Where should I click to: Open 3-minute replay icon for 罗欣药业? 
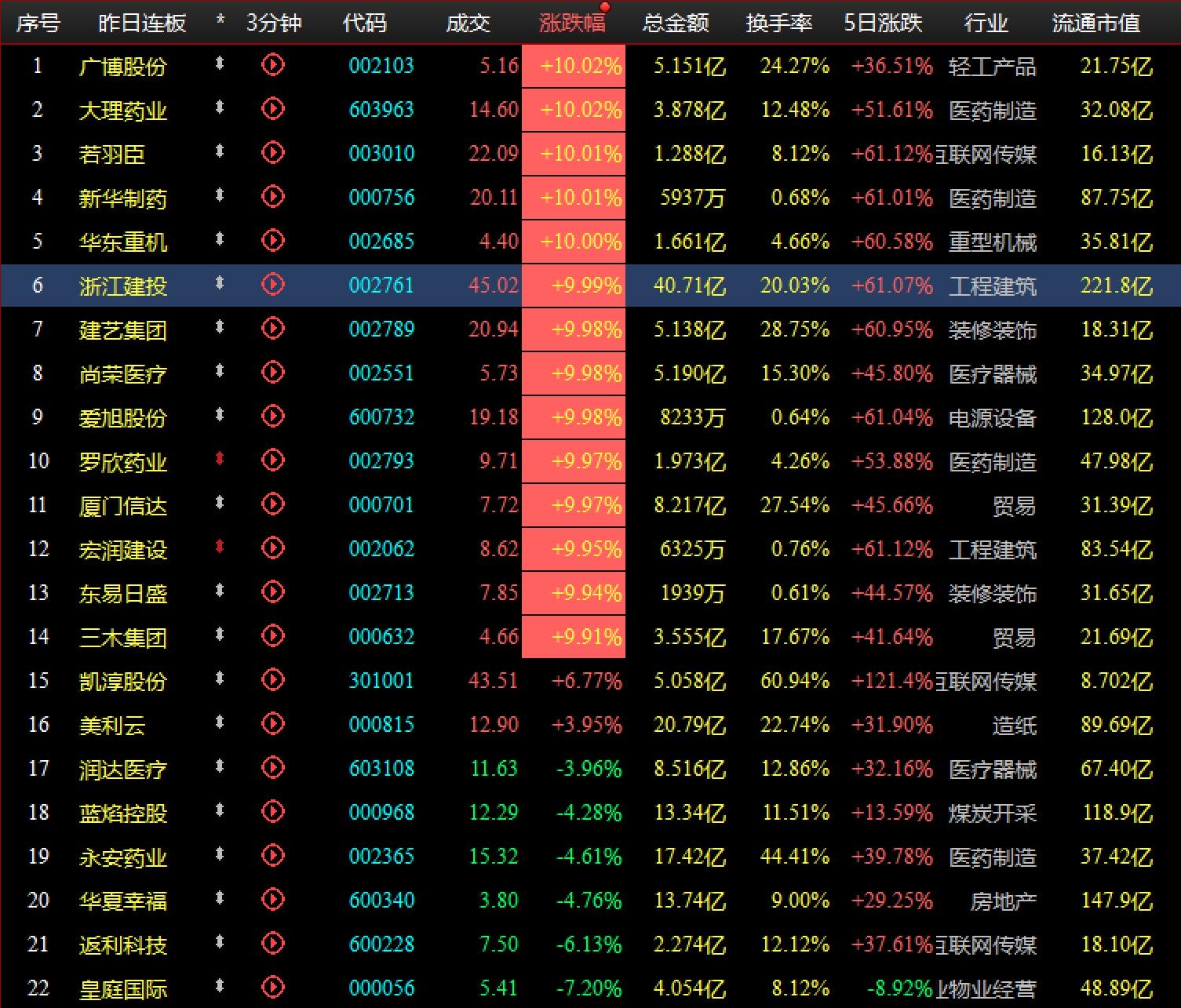pyautogui.click(x=272, y=460)
